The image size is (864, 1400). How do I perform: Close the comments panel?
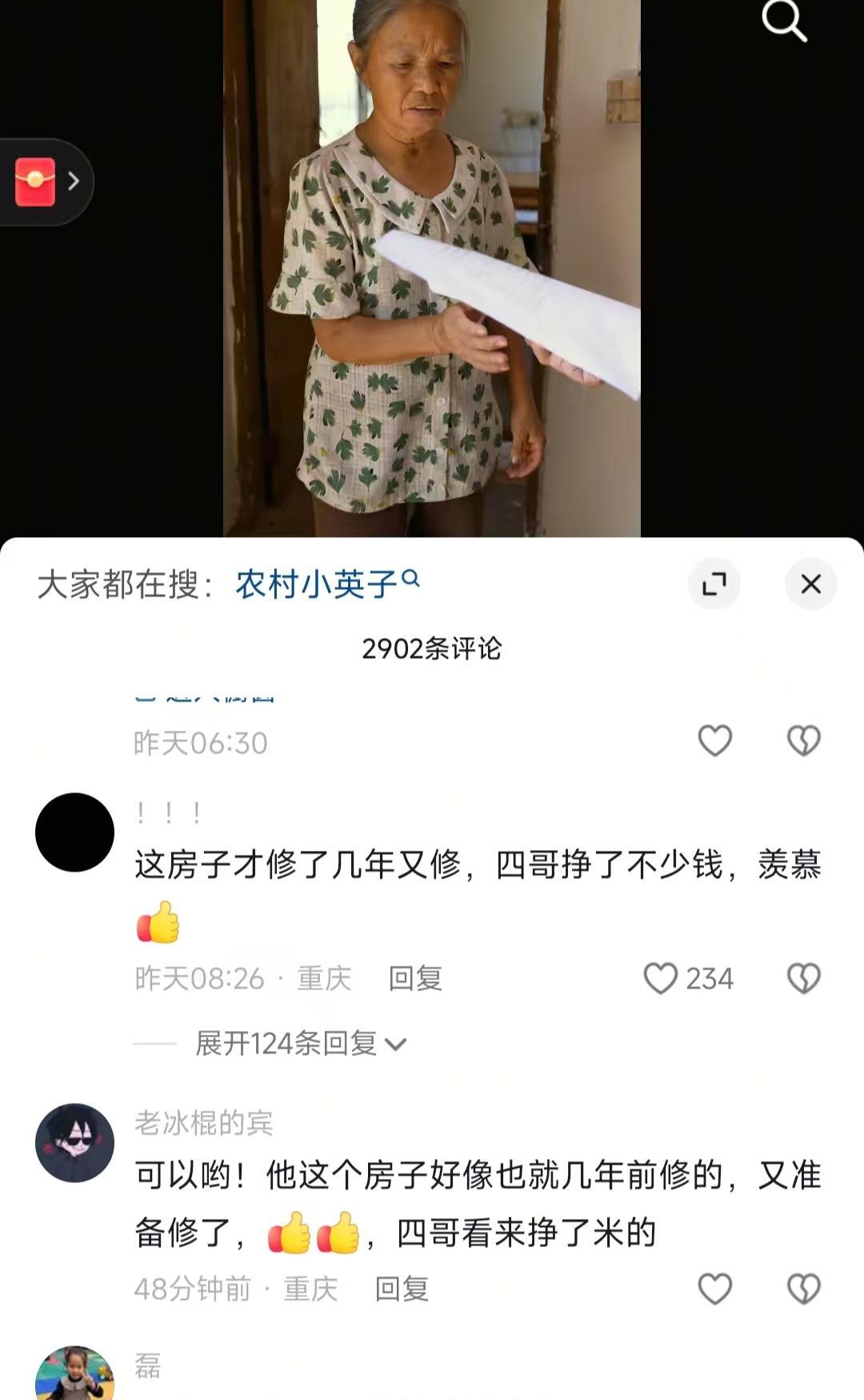(811, 584)
